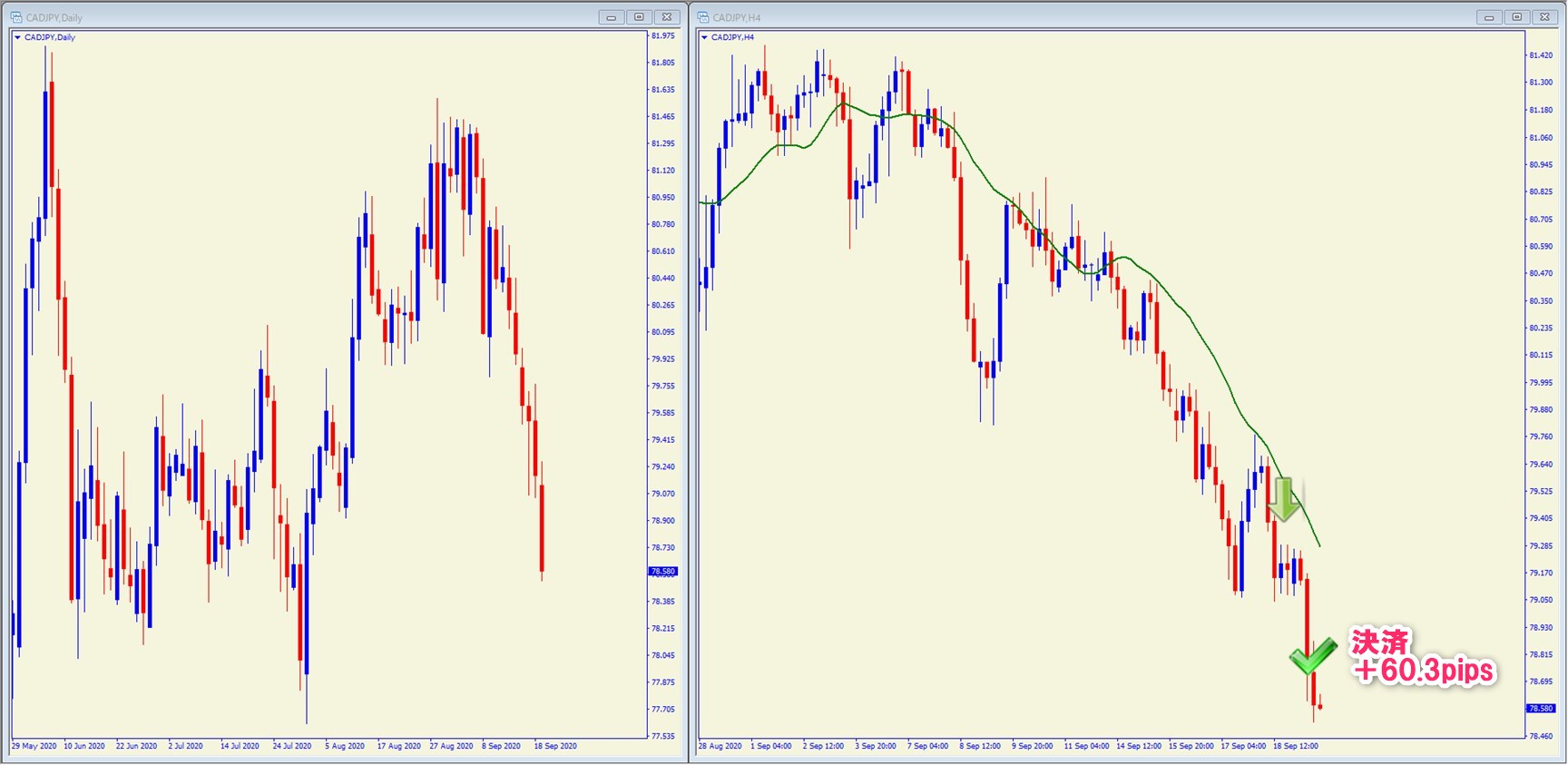
Task: Click the 78.460 price level on the H4 axis
Action: (1541, 736)
